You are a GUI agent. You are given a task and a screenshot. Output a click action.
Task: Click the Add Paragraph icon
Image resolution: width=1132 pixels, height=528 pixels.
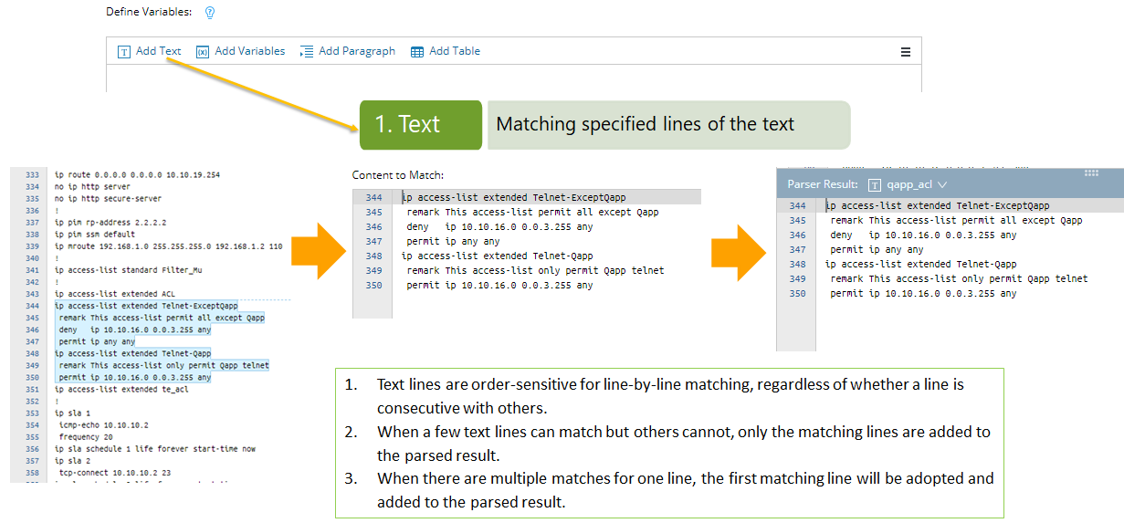(x=307, y=52)
